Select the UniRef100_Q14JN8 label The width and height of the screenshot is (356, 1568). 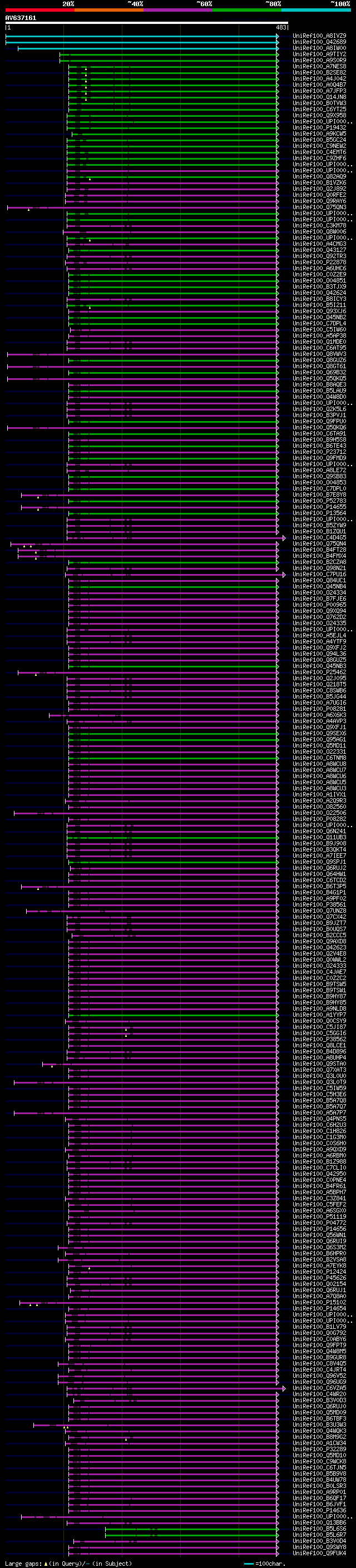click(319, 97)
